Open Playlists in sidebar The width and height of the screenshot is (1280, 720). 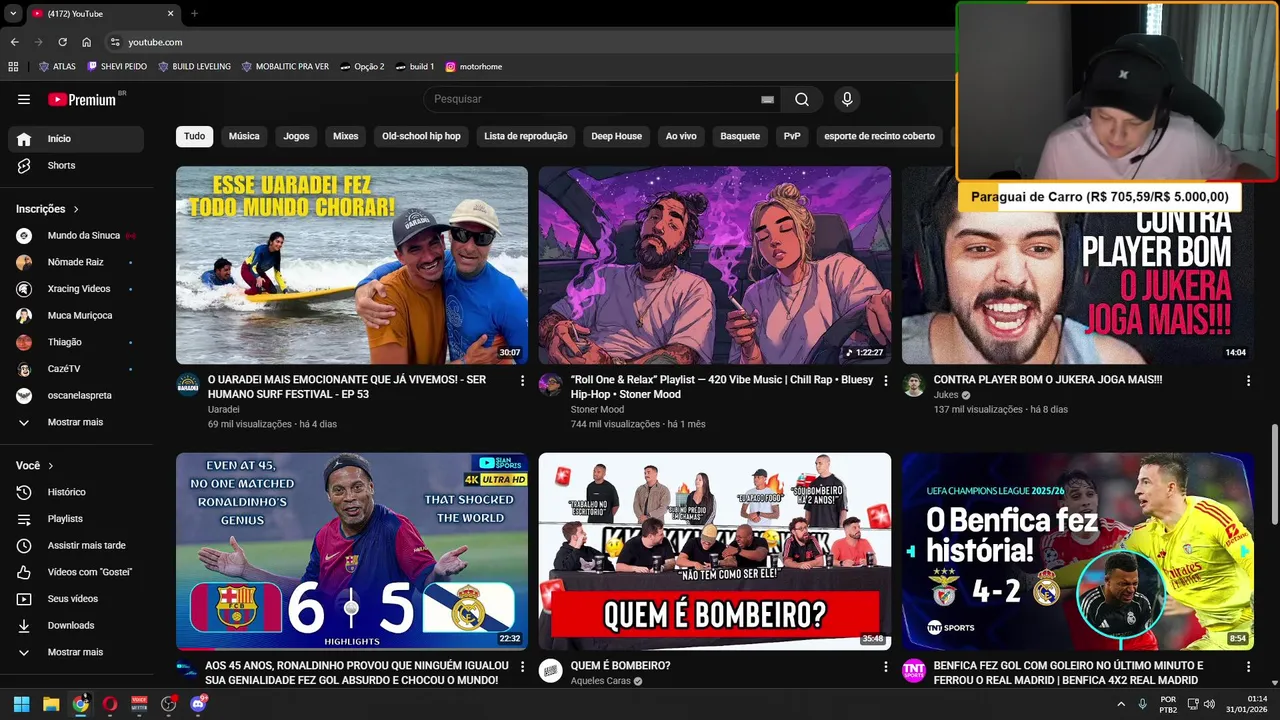(x=76, y=519)
